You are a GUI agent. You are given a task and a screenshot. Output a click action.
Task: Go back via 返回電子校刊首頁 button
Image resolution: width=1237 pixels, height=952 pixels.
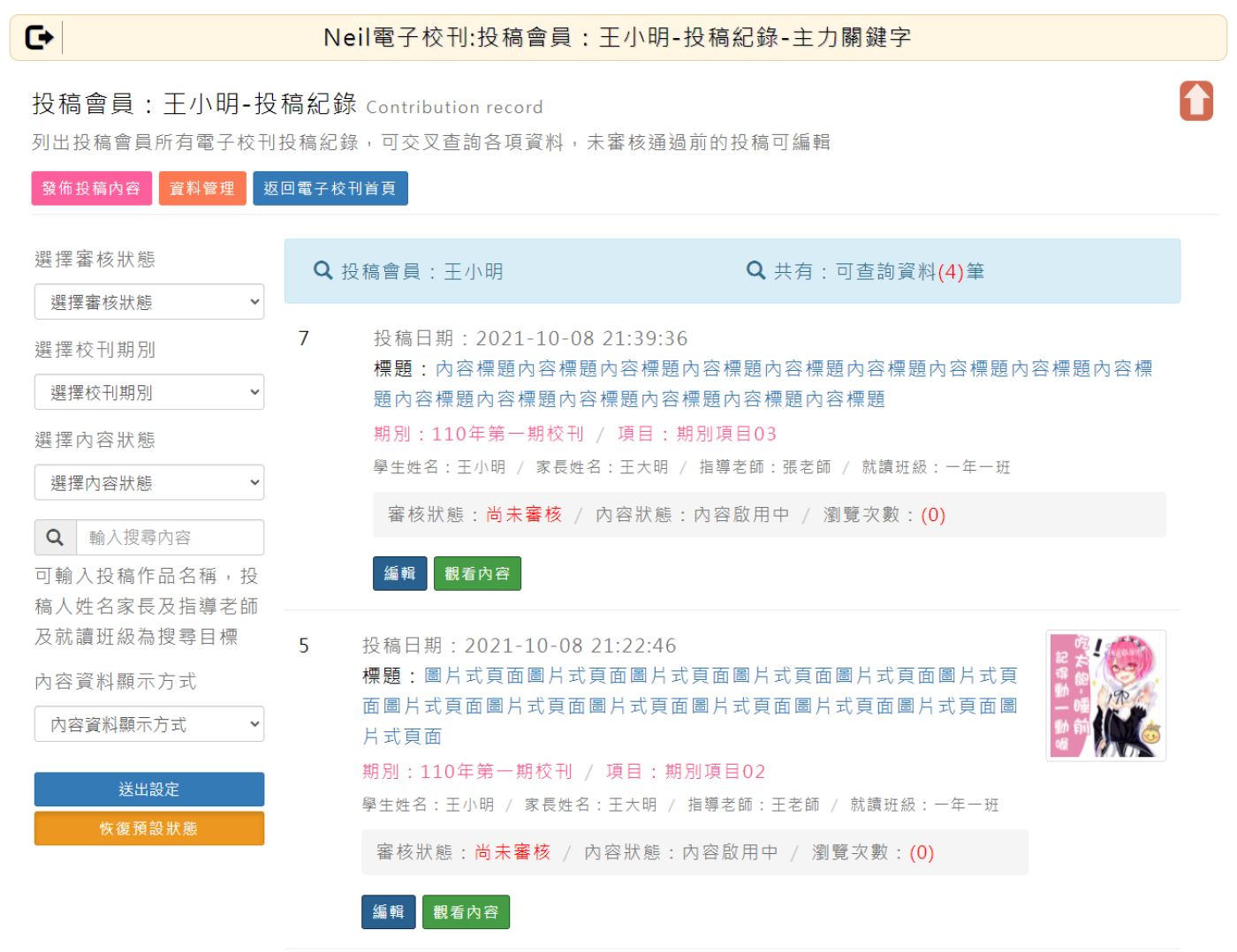[330, 188]
